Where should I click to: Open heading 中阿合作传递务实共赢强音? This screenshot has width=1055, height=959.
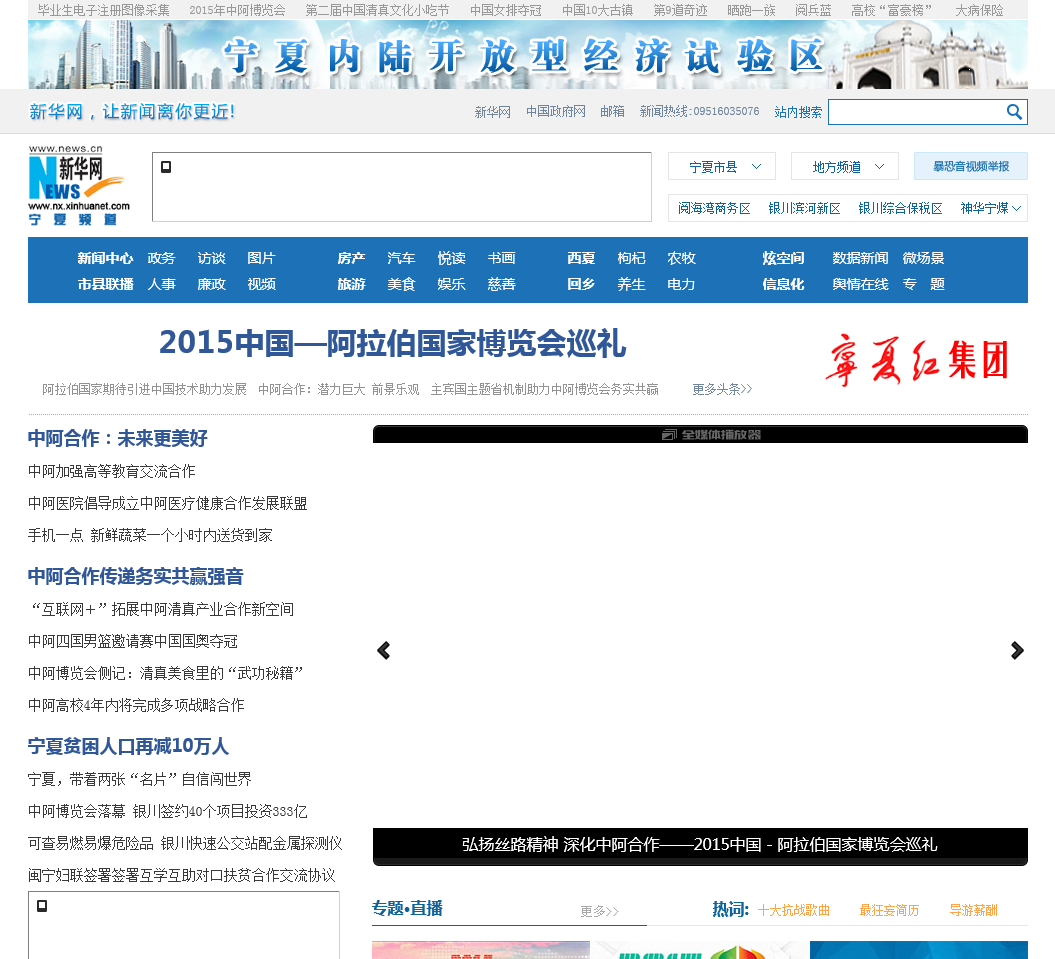pyautogui.click(x=135, y=577)
